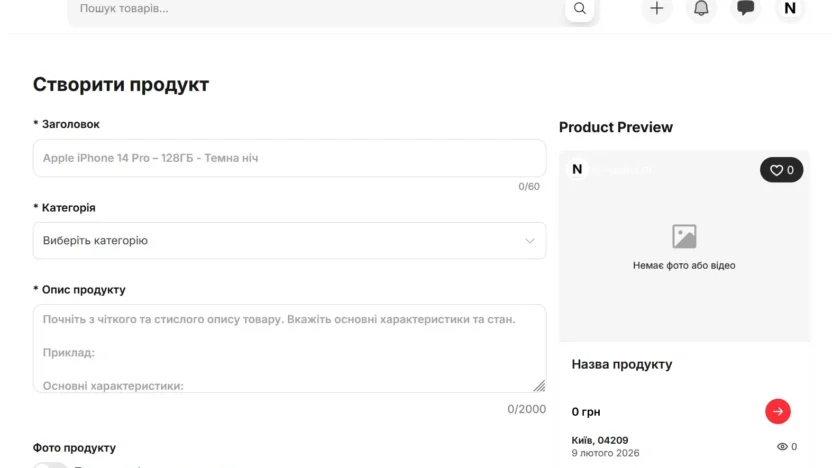This screenshot has height=468, width=832.
Task: Click the category dropdown chevron arrow
Action: [x=530, y=241]
